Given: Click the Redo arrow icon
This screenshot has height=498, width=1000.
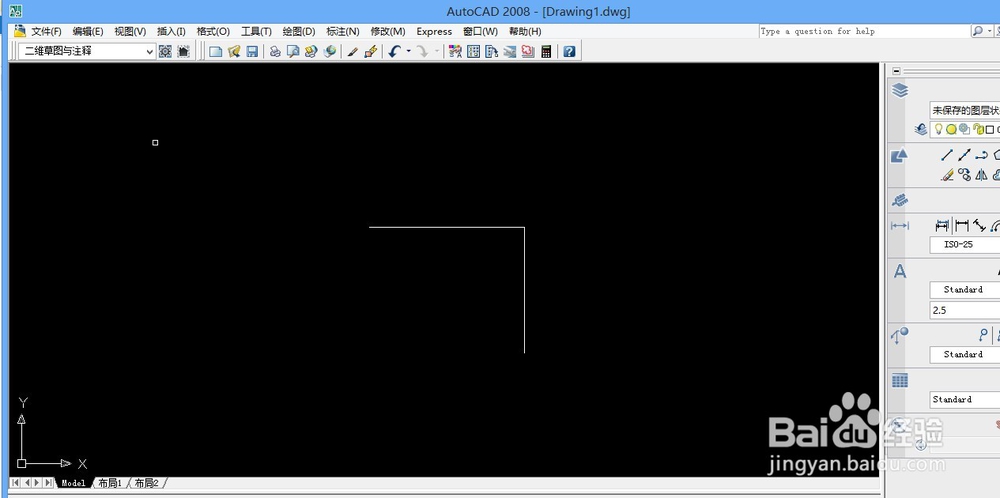Looking at the screenshot, I should coord(422,52).
